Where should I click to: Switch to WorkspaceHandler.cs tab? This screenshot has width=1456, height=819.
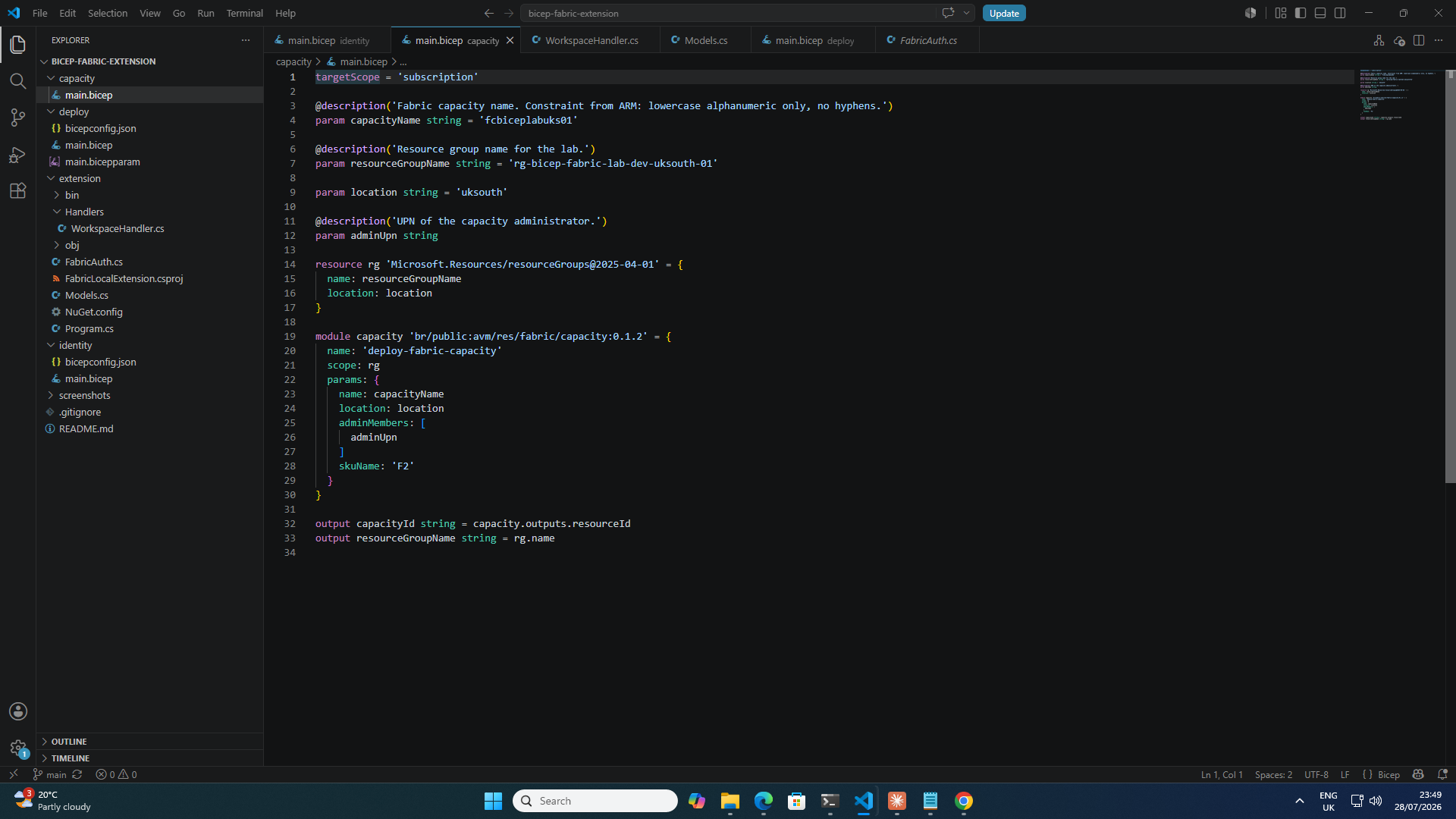(x=591, y=40)
